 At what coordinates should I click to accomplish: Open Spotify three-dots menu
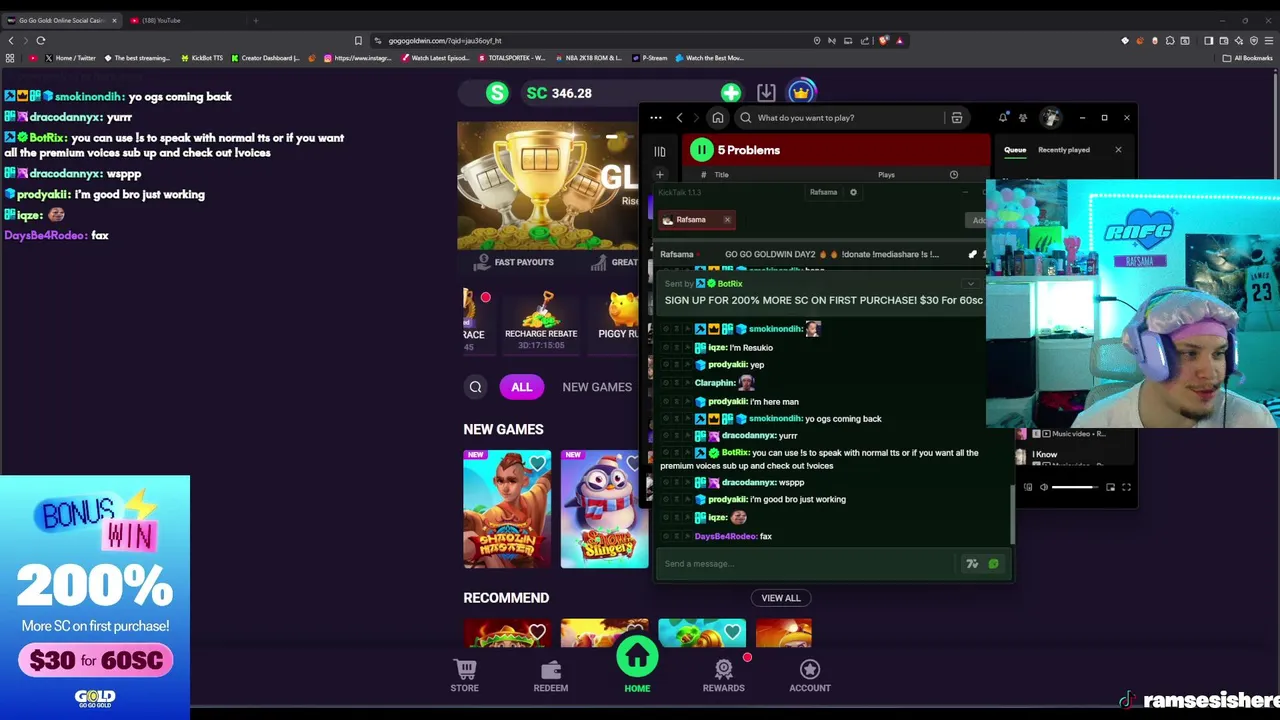click(x=656, y=118)
